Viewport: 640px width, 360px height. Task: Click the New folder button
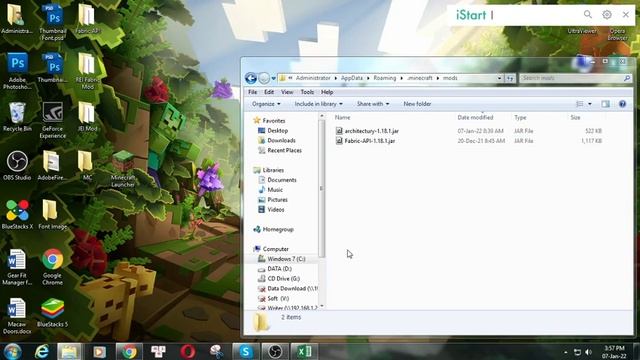click(417, 104)
